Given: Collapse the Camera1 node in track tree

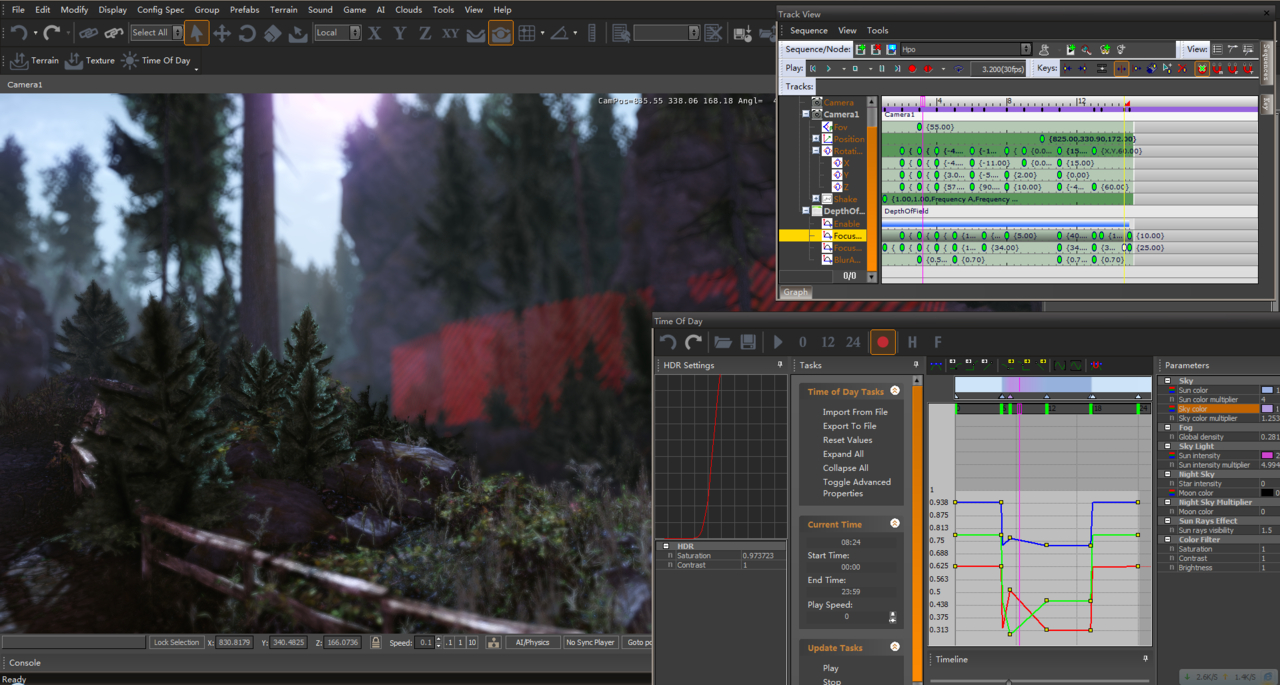Looking at the screenshot, I should [x=806, y=115].
